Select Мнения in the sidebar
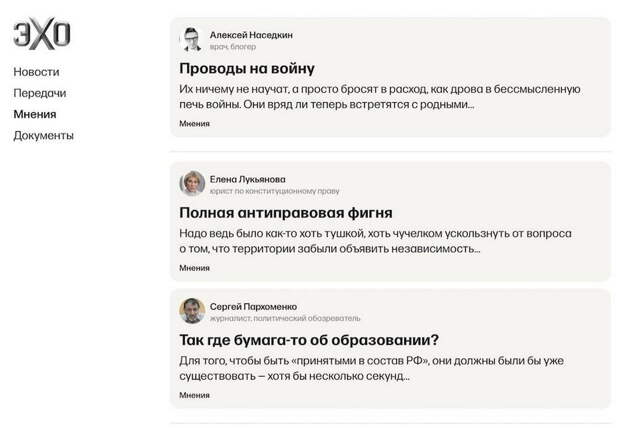Image resolution: width=620 pixels, height=428 pixels. [x=35, y=114]
